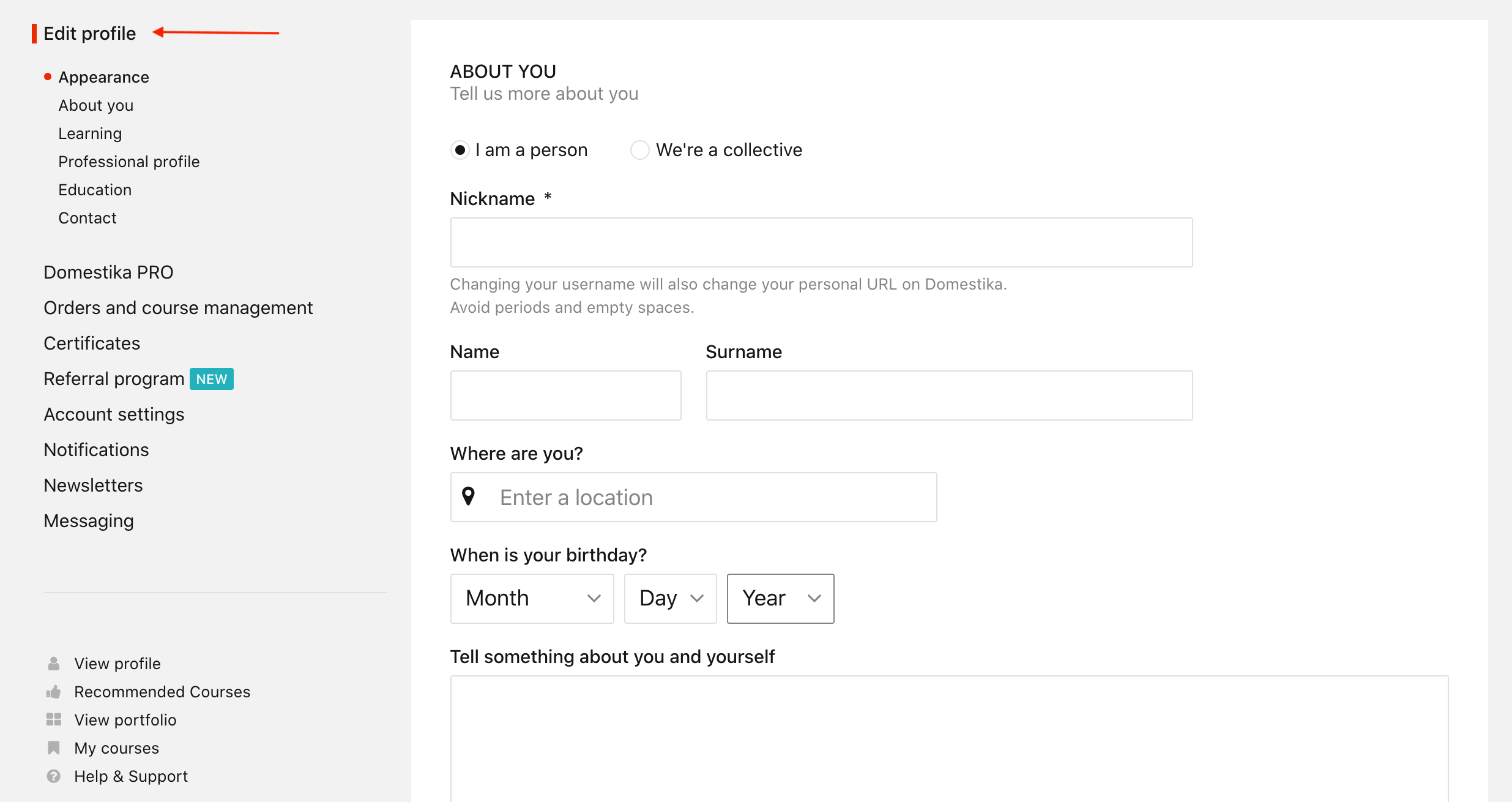Open the Day birthday dropdown

pos(670,598)
